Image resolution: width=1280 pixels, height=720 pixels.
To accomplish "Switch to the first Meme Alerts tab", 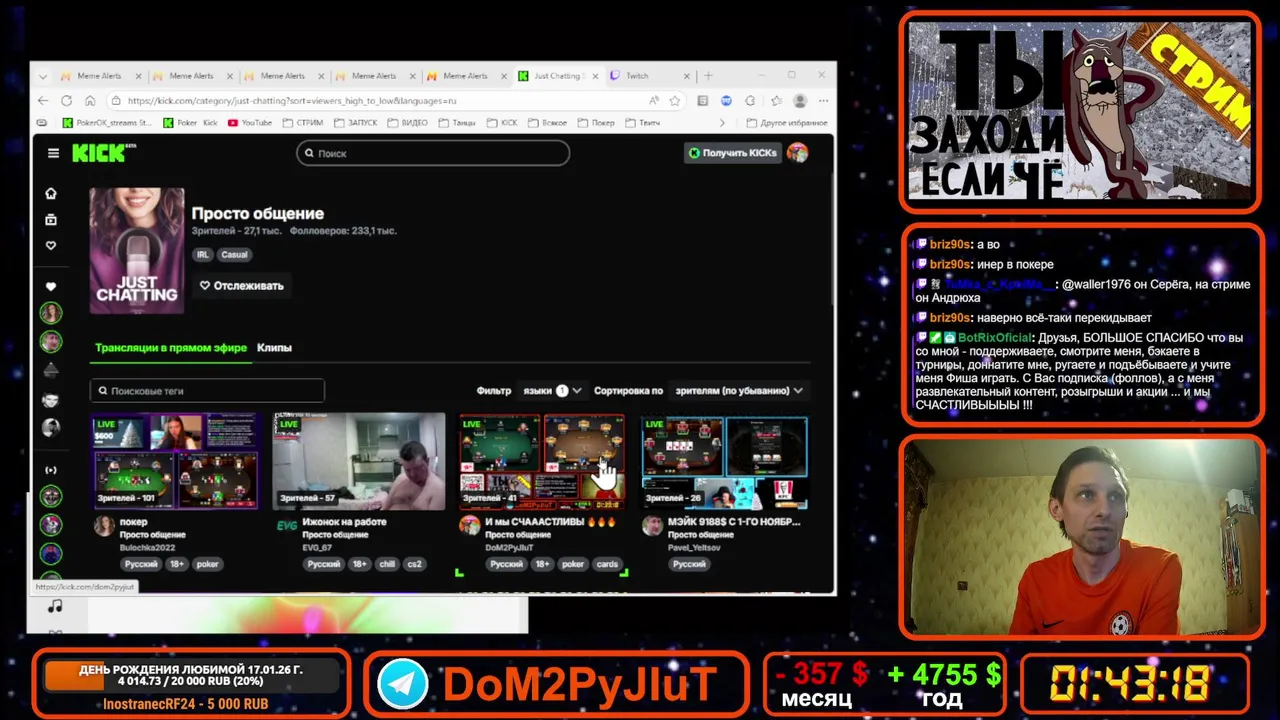I will click(100, 76).
